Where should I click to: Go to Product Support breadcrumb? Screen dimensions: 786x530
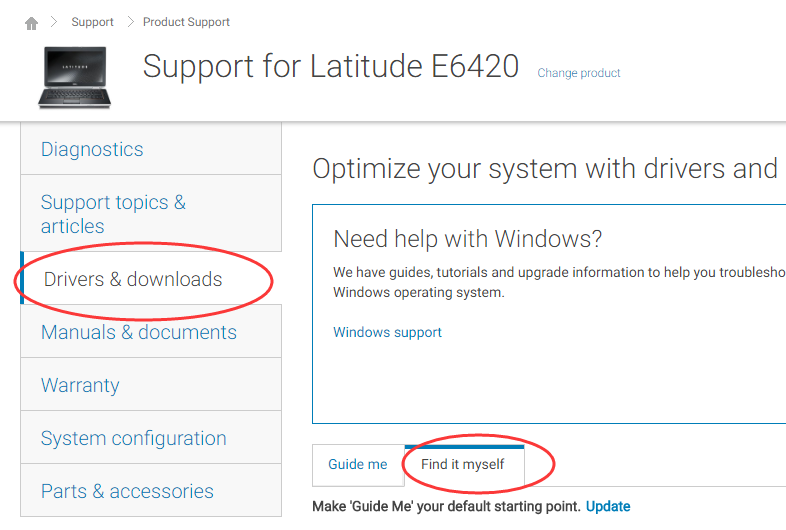click(186, 22)
